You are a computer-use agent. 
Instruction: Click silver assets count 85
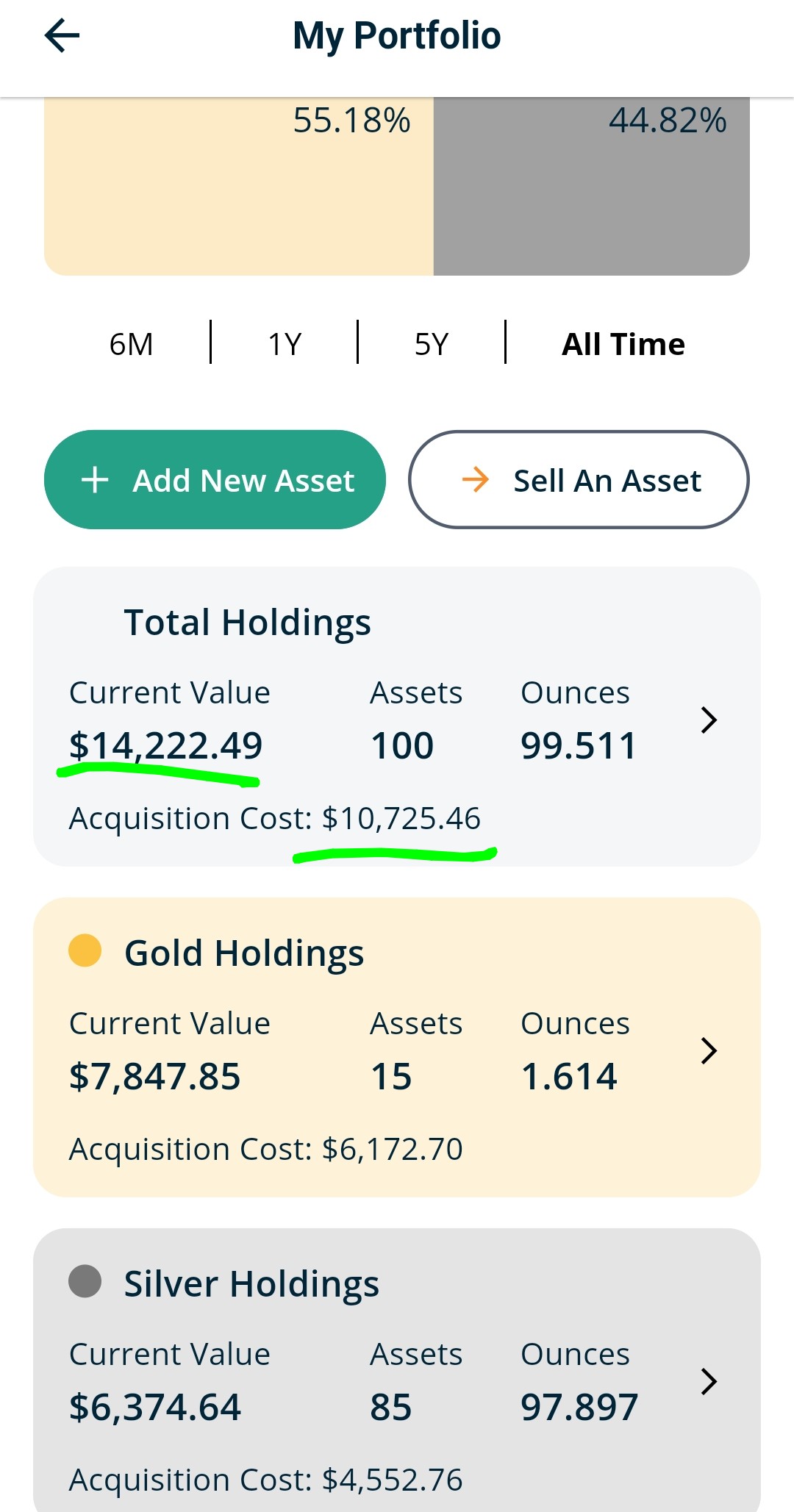391,1407
